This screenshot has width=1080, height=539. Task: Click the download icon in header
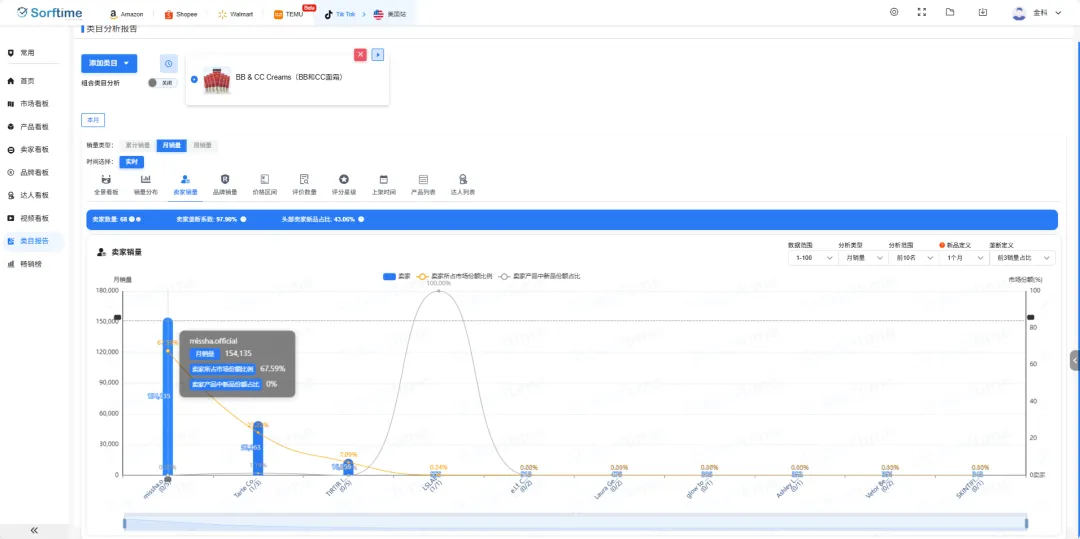[x=983, y=12]
